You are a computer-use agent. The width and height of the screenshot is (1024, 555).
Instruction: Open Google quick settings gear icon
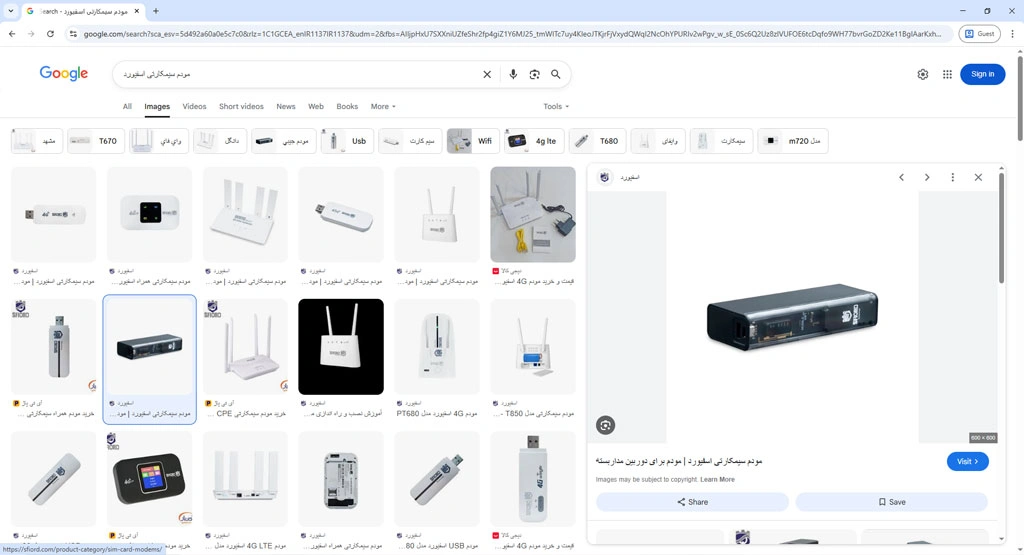[x=923, y=74]
